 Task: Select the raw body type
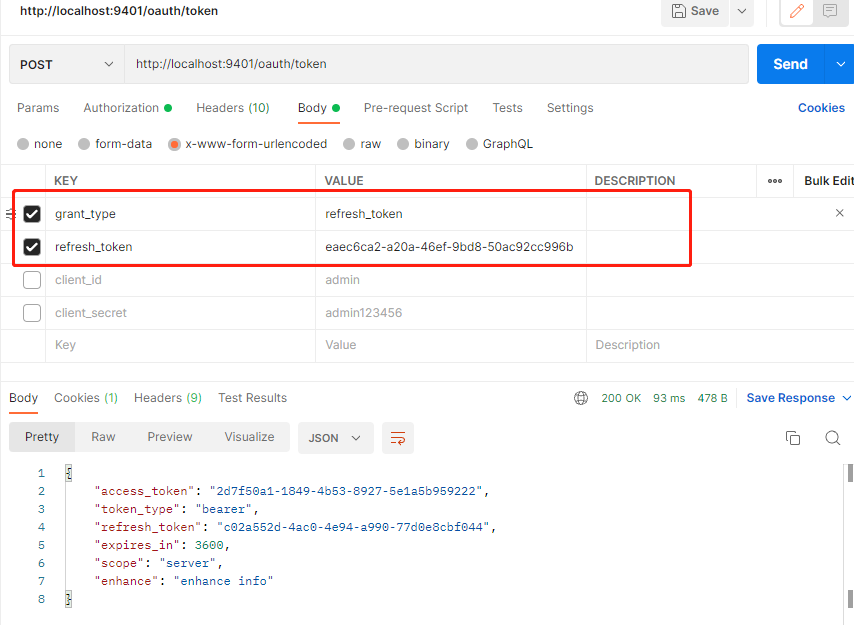[349, 144]
